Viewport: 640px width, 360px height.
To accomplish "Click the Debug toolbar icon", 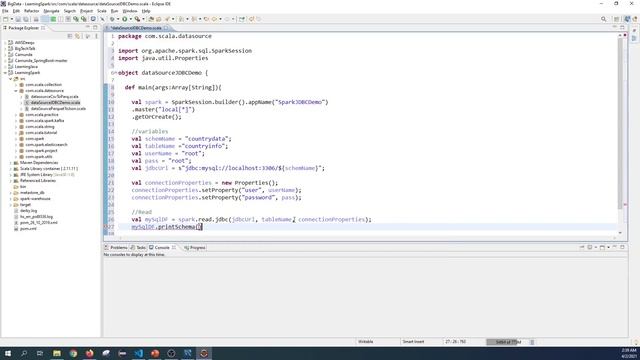I will [x=112, y=19].
